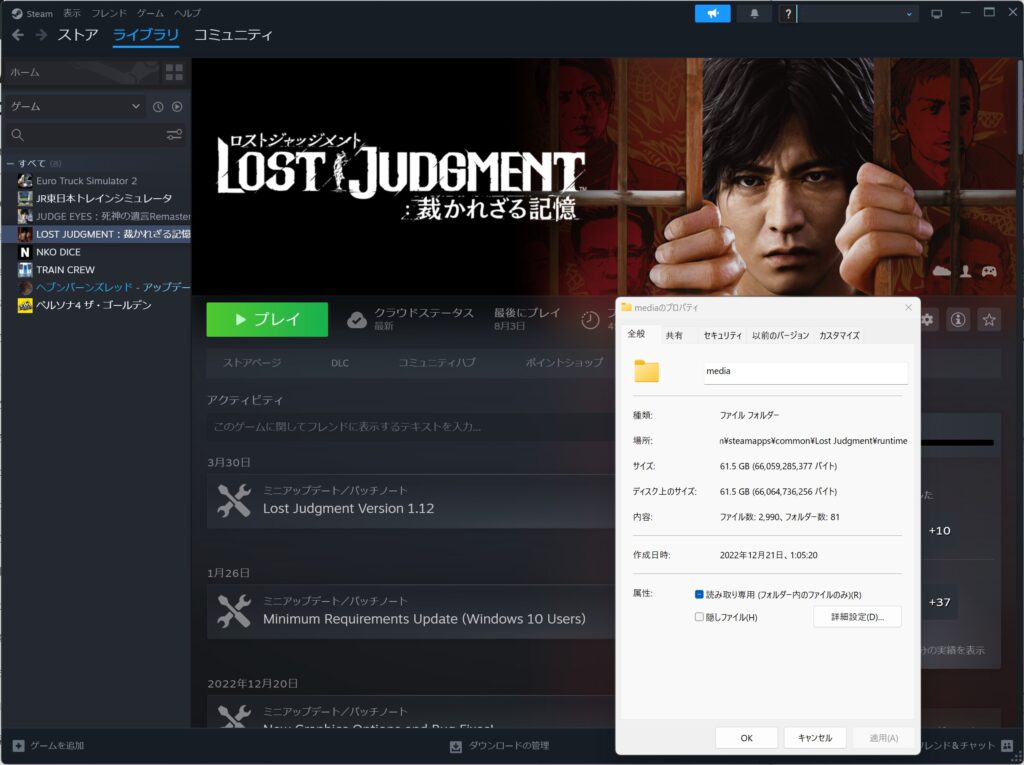Expand the ゲーム filter dropdown
This screenshot has width=1024, height=765.
[76, 106]
